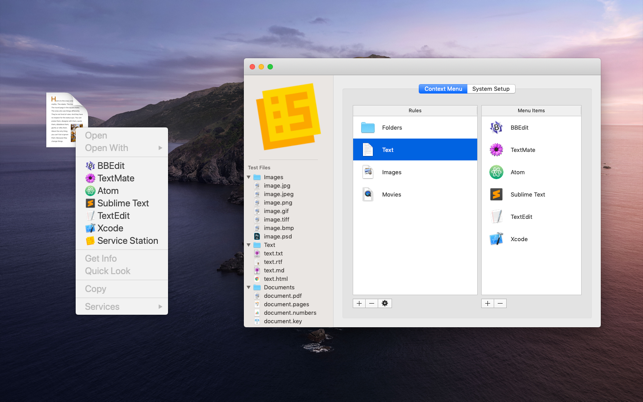Click the Rules column header
This screenshot has width=643, height=402.
point(415,110)
